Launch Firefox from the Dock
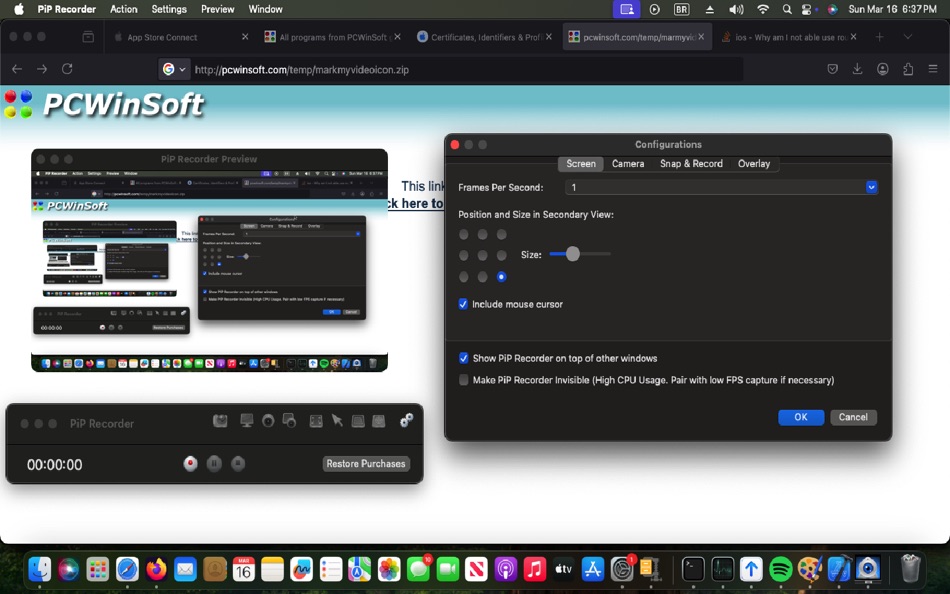 click(x=156, y=569)
